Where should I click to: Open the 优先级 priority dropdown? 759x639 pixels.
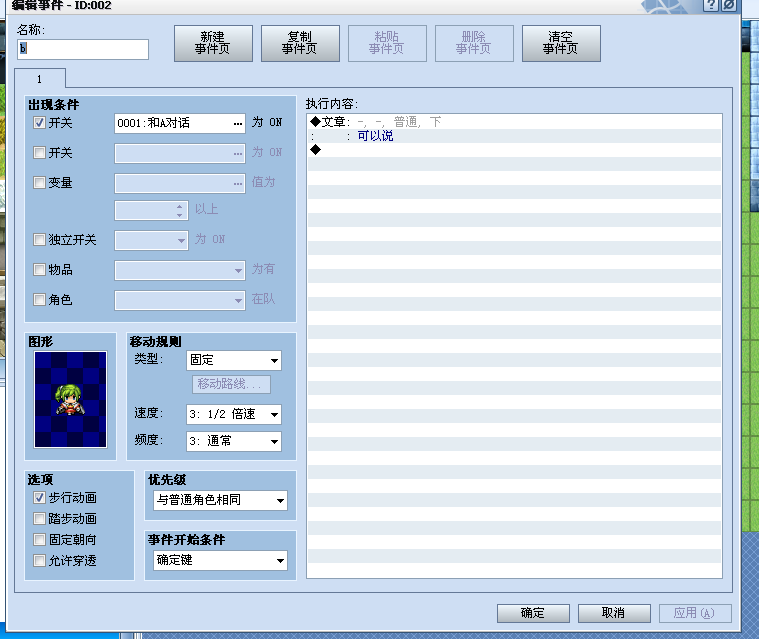221,500
